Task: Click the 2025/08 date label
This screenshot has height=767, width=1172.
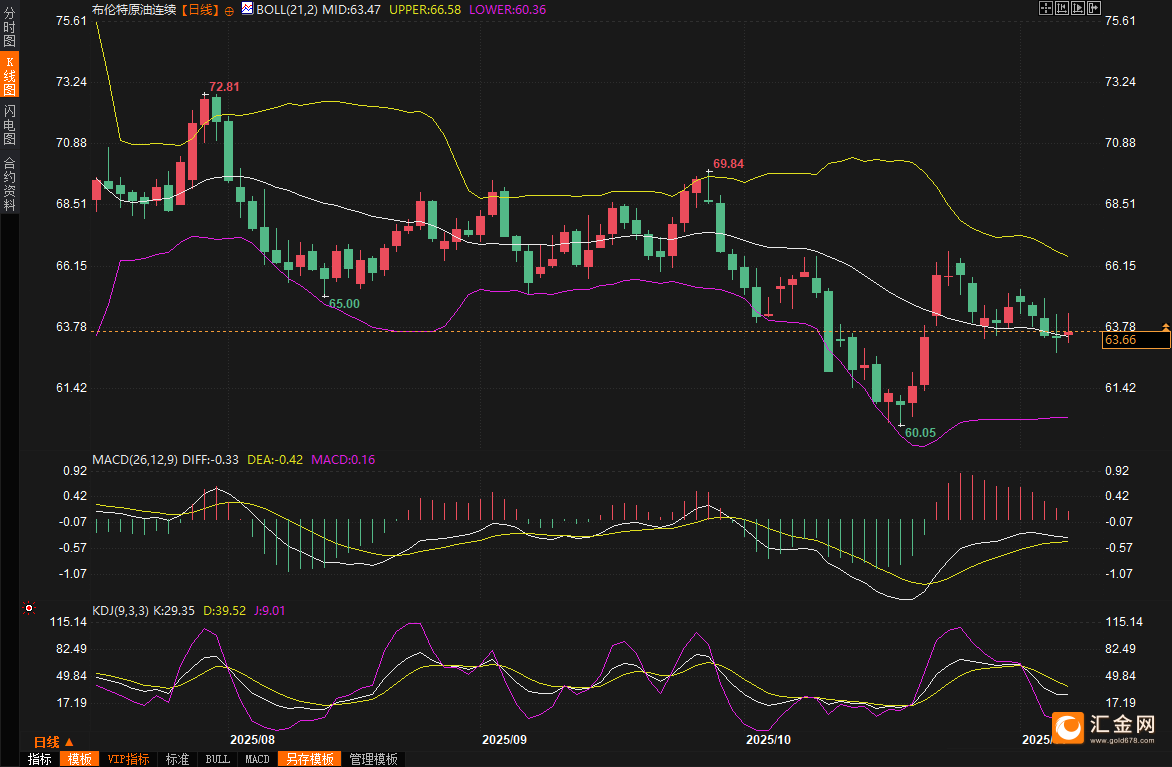Action: tap(252, 740)
